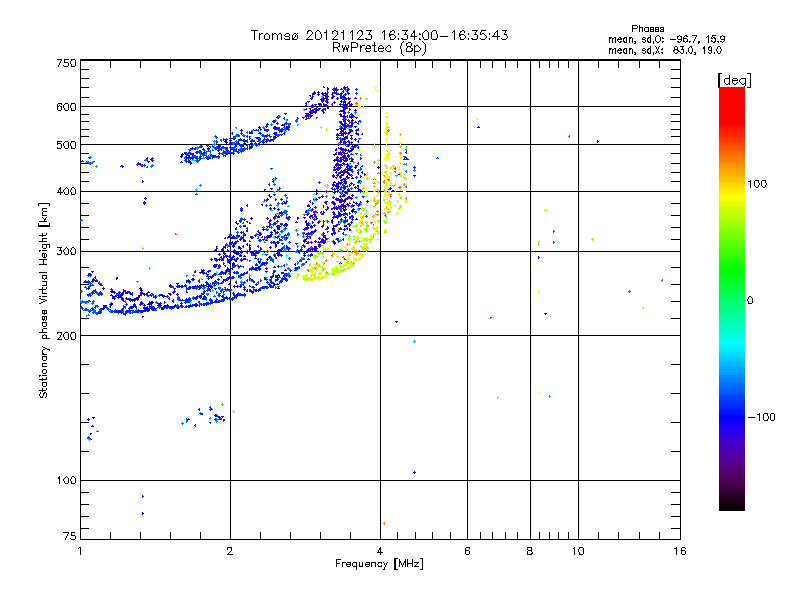Image resolution: width=800 pixels, height=600 pixels.
Task: Click the x-axis '8' tick label
Action: pos(530,551)
